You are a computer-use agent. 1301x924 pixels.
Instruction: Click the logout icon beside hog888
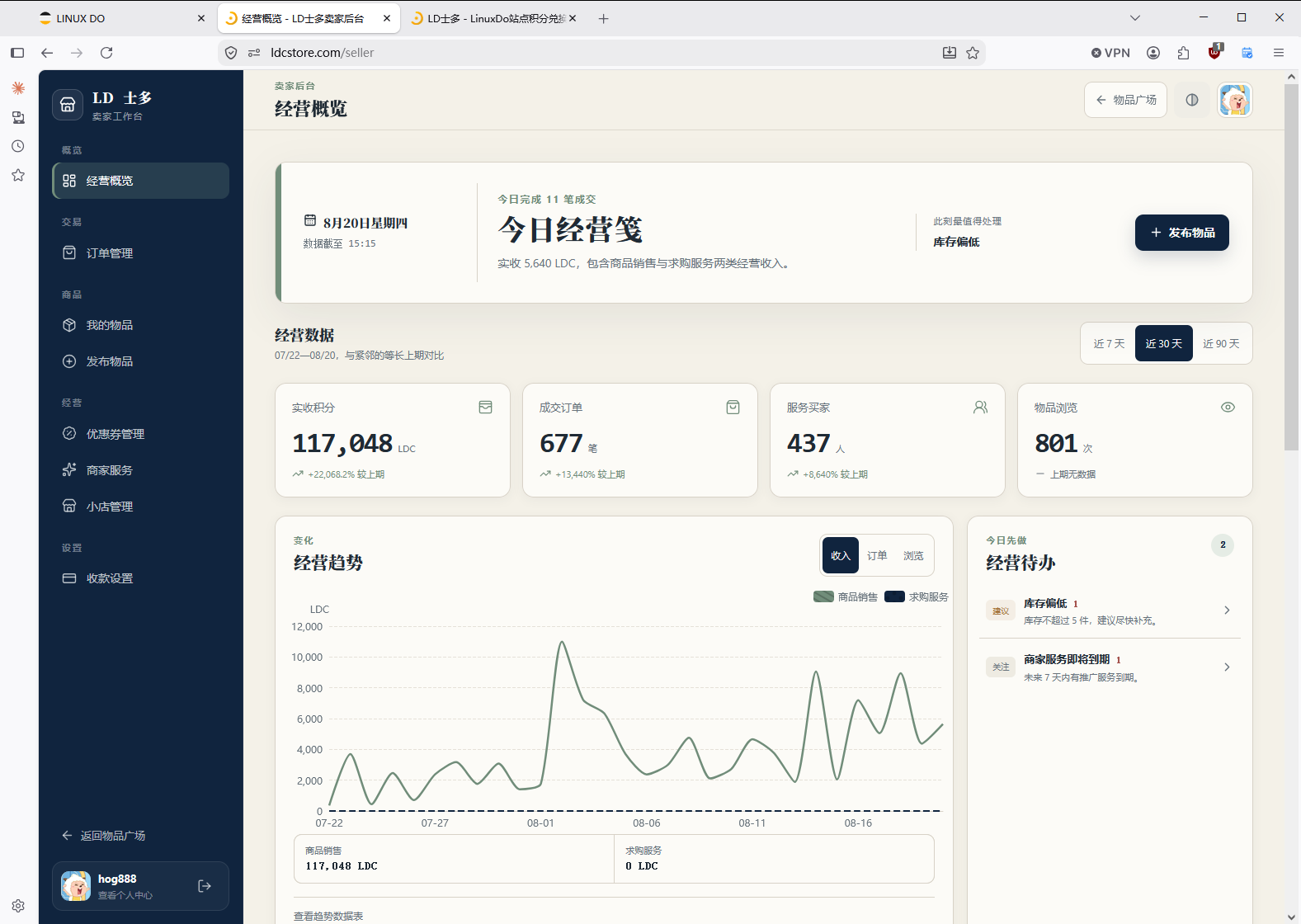pos(205,886)
